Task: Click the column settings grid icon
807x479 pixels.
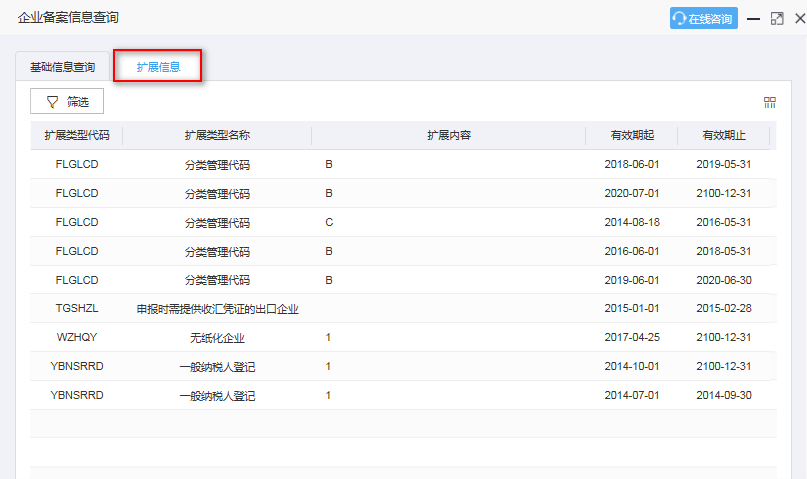Action: (769, 102)
